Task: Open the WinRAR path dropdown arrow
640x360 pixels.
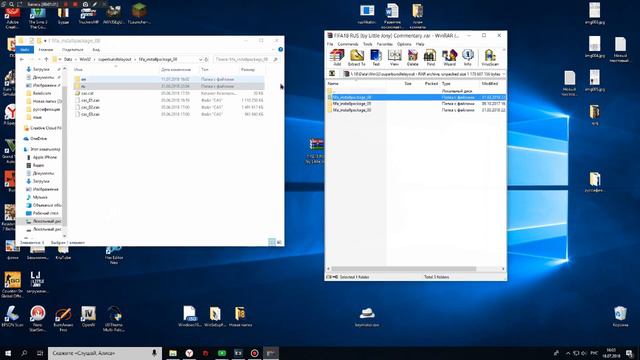Action: click(x=504, y=74)
